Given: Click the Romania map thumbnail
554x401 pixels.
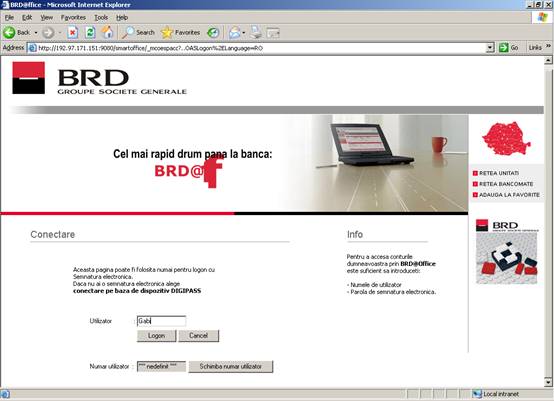Looking at the screenshot, I should (x=506, y=139).
